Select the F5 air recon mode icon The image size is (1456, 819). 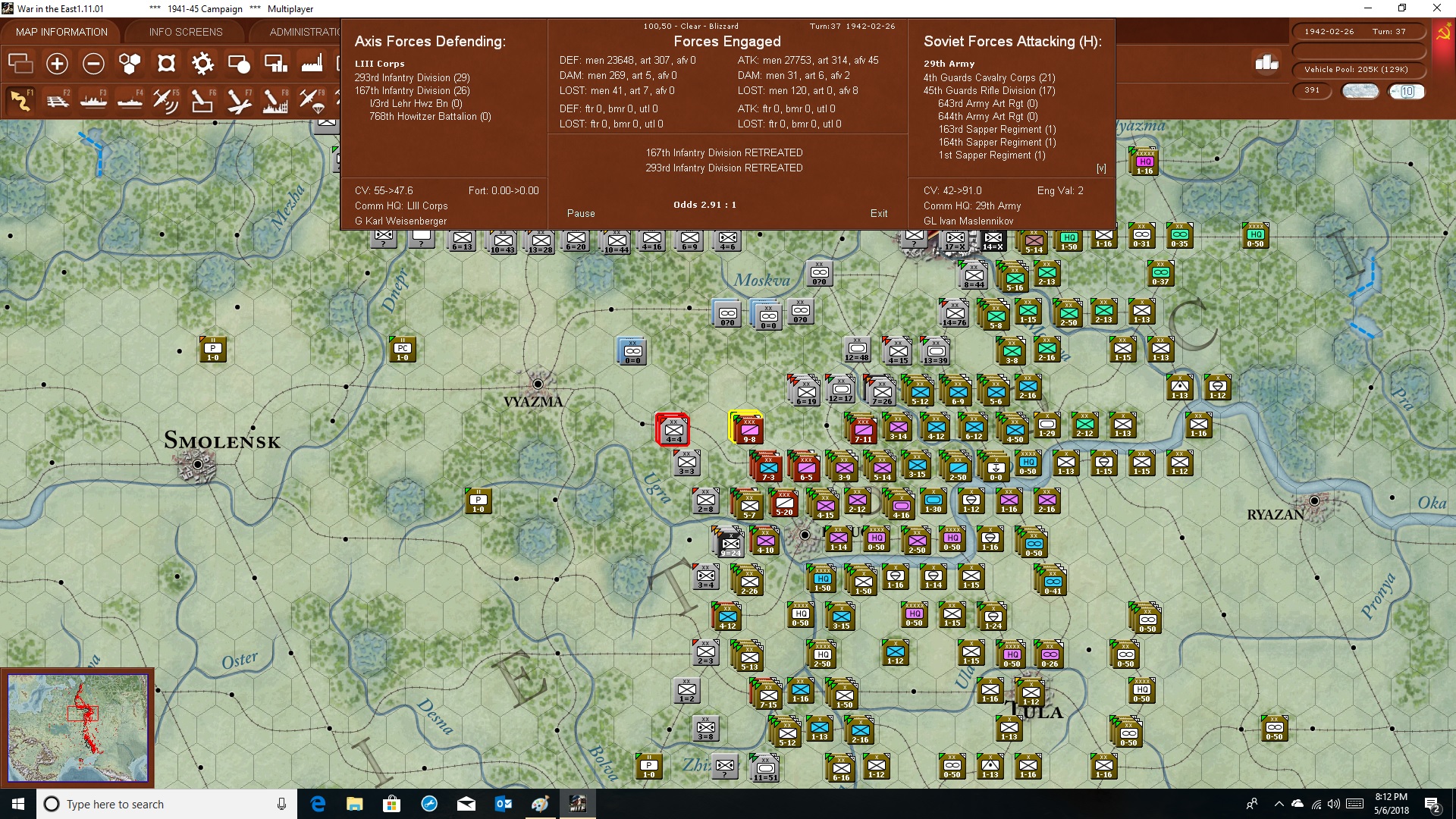pos(166,100)
